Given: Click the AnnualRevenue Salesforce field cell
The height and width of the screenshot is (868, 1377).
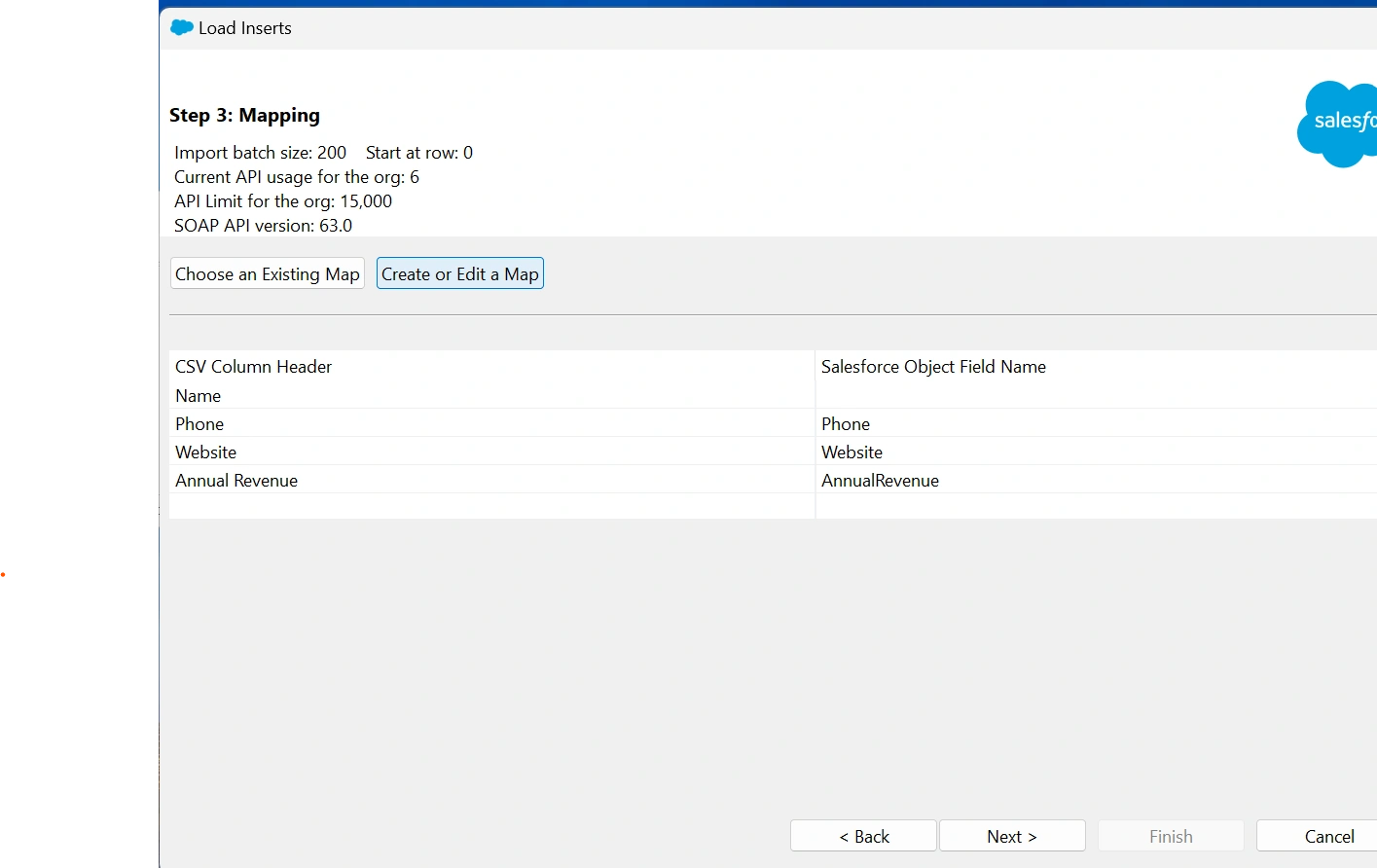Looking at the screenshot, I should (x=880, y=480).
